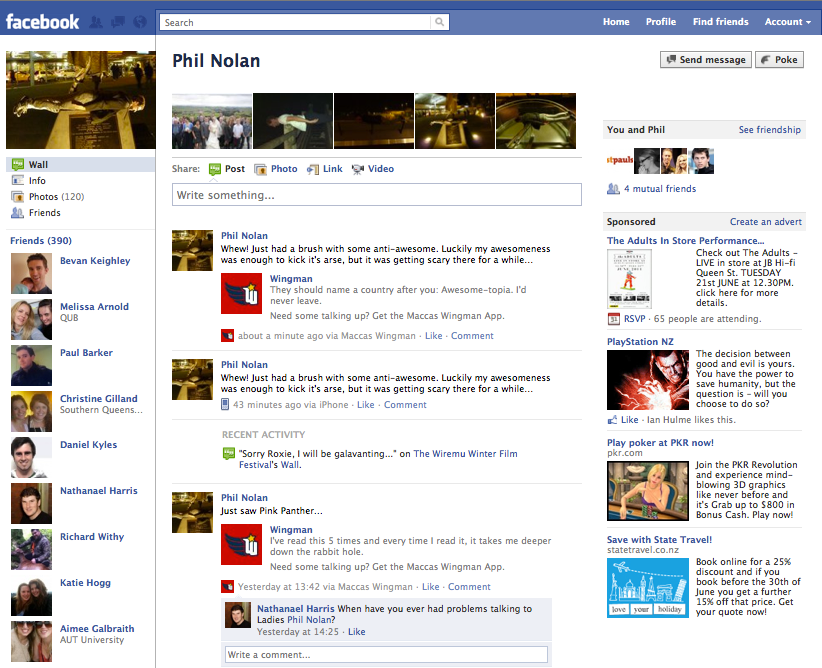Open Find friends in top navigation
The height and width of the screenshot is (668, 822).
coord(720,22)
